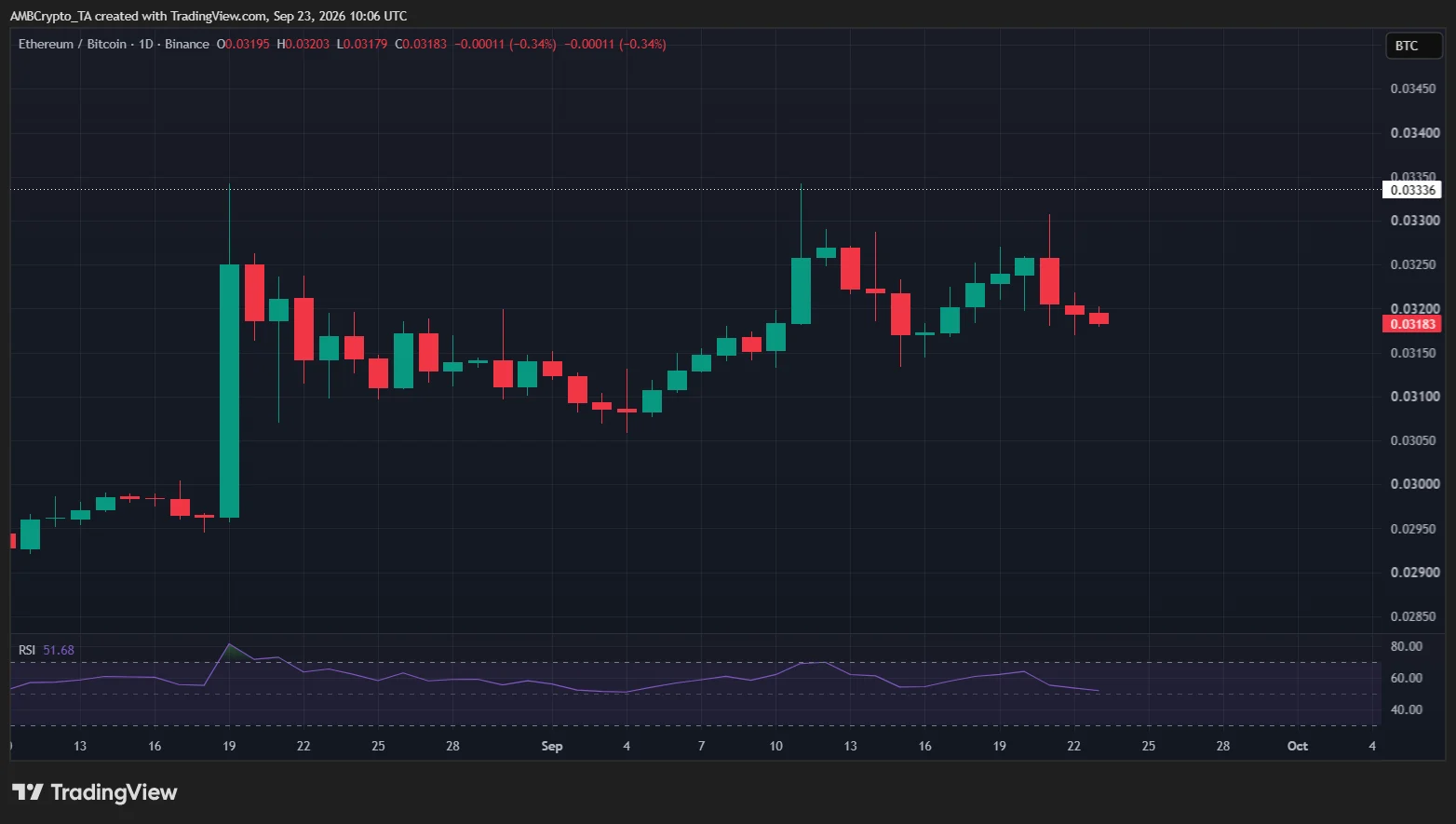Click the 0.03250 price axis label

click(1415, 264)
